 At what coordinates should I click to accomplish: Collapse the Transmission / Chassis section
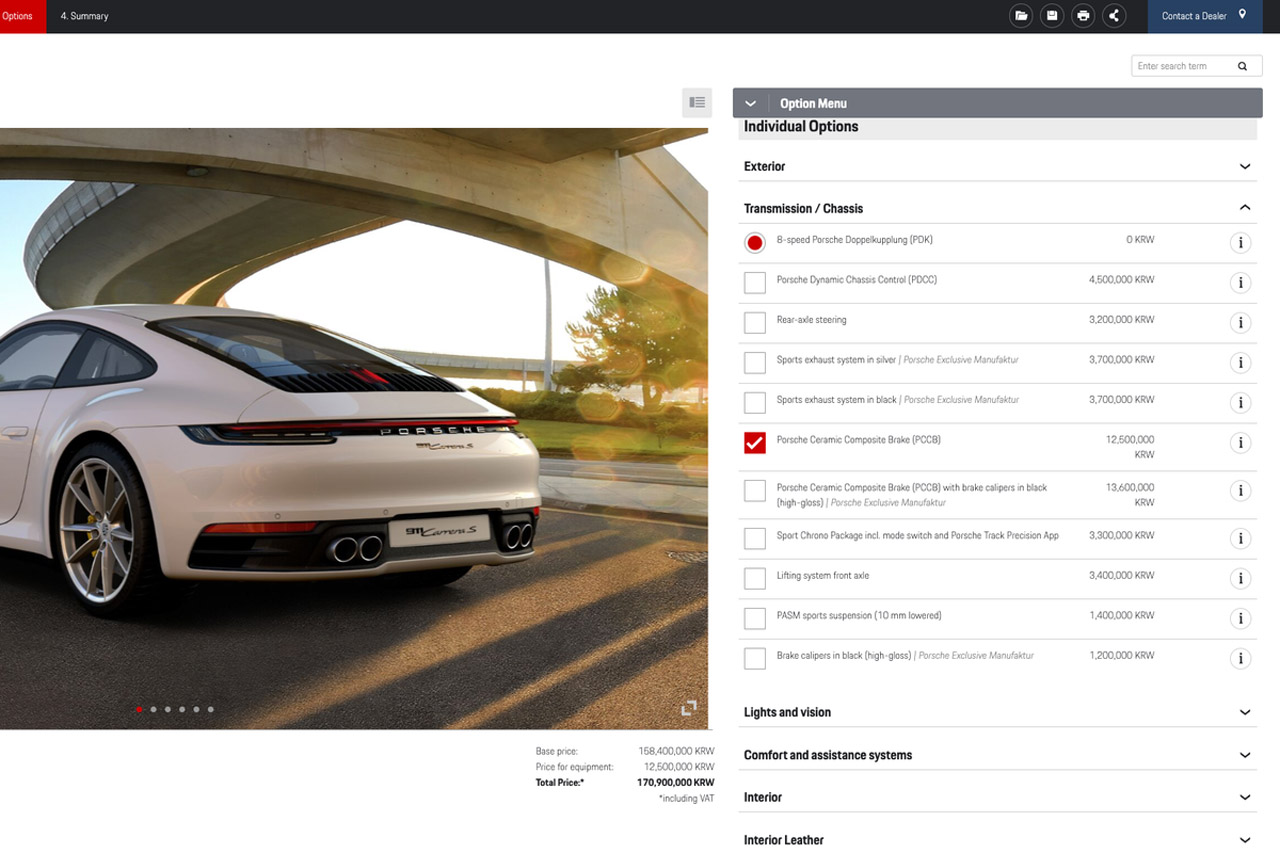(997, 208)
